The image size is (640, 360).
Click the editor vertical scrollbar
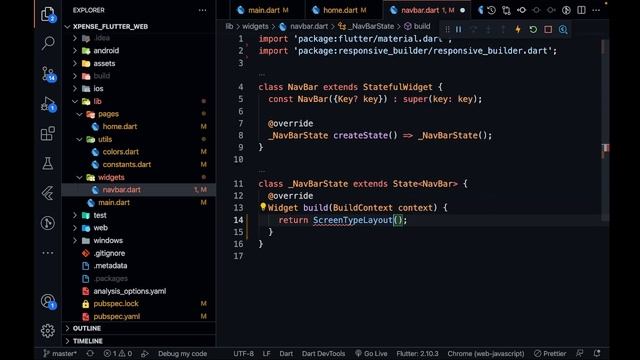click(x=605, y=131)
